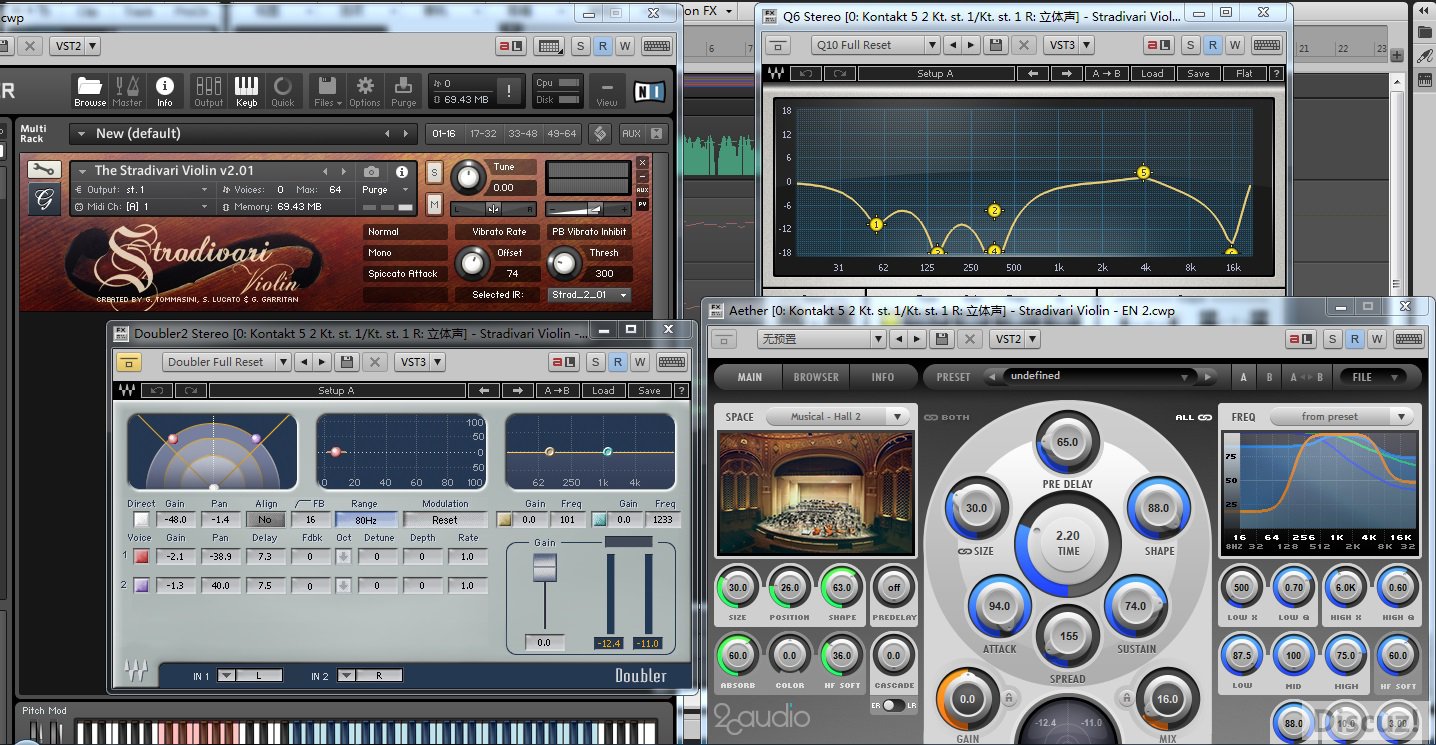Open Kontakt Master editor

tap(127, 91)
